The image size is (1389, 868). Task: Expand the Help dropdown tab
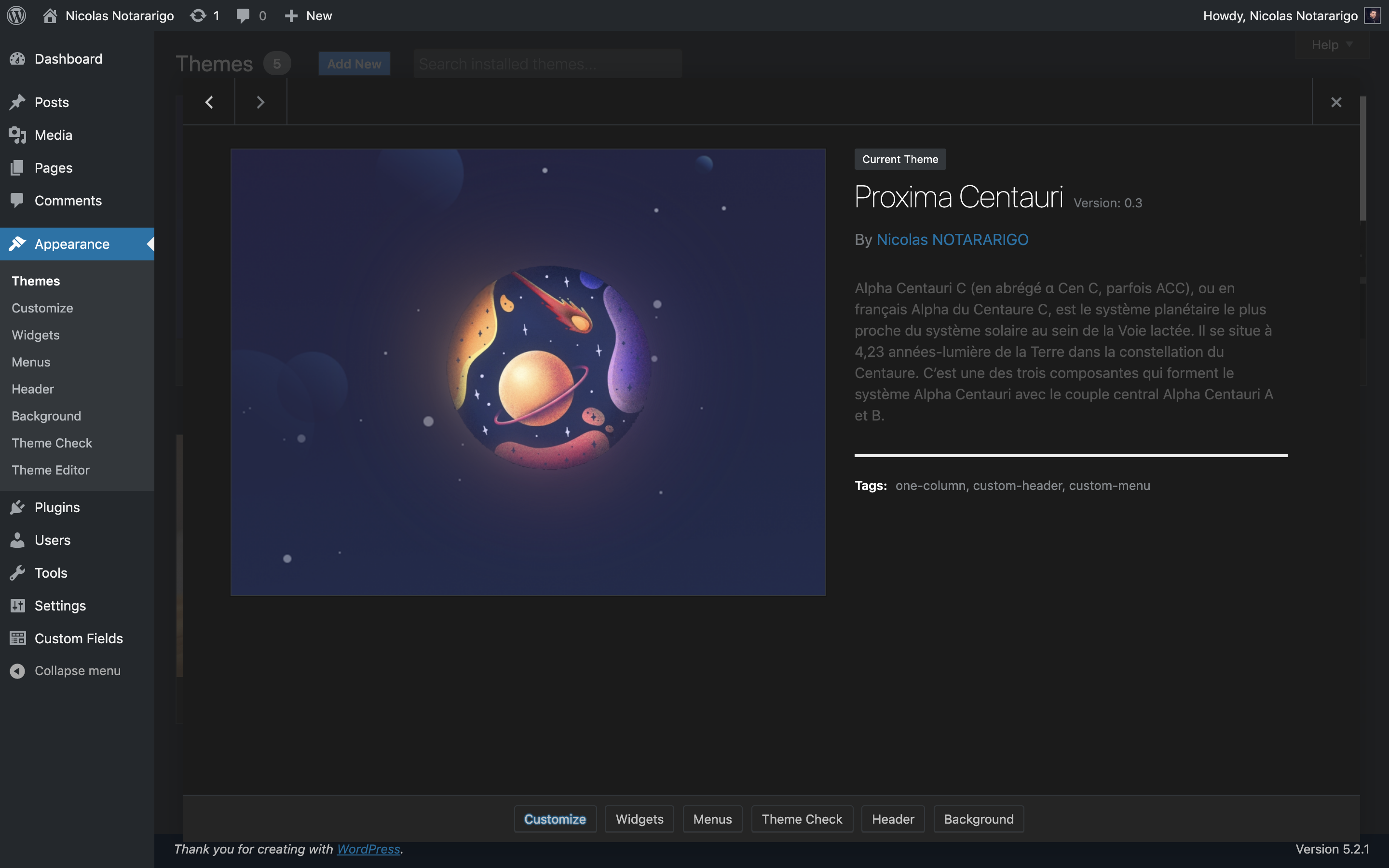tap(1332, 45)
